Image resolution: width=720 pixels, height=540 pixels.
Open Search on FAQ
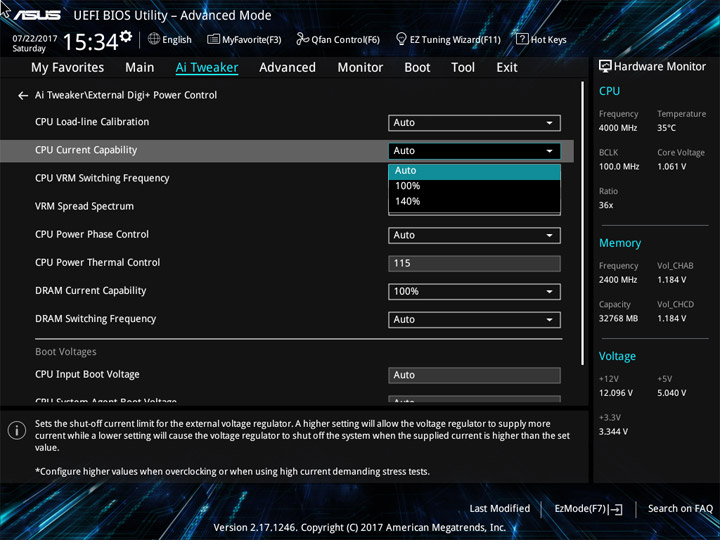pyautogui.click(x=680, y=508)
